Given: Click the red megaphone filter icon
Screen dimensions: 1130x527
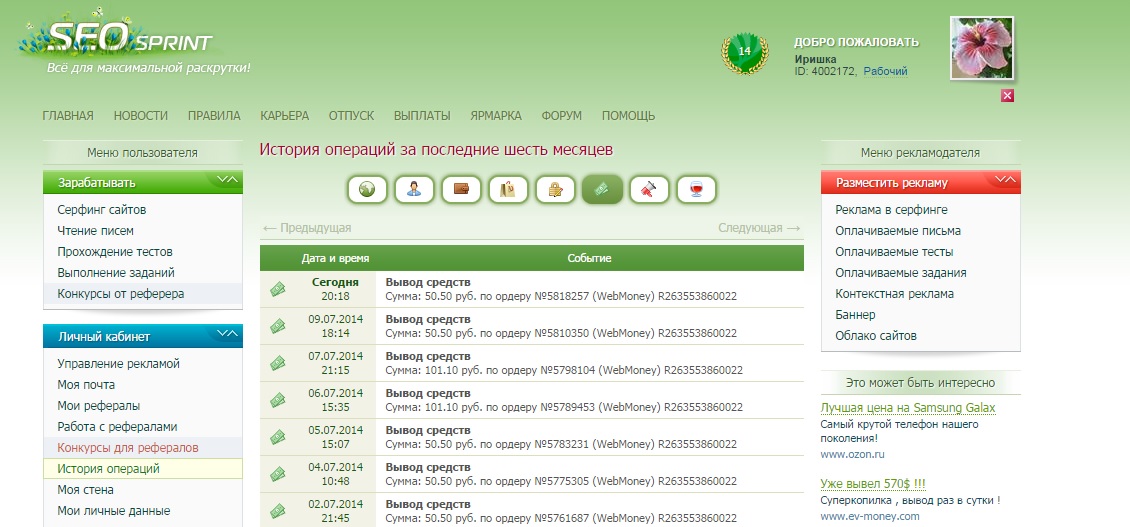Looking at the screenshot, I should [649, 190].
